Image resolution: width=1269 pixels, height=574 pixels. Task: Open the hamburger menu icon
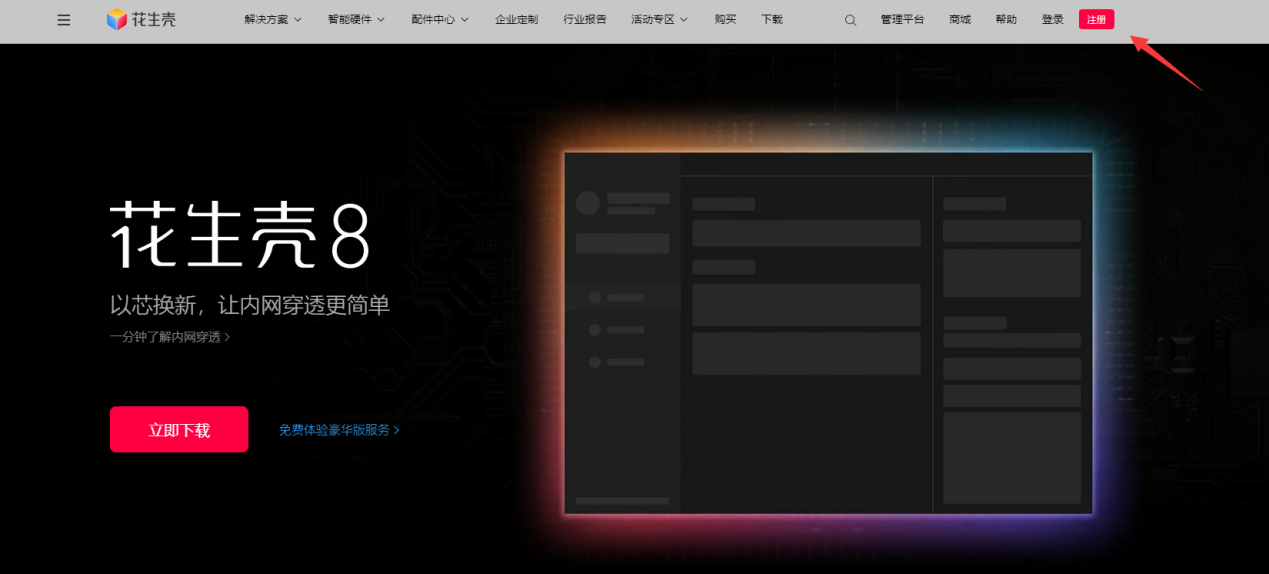(64, 20)
